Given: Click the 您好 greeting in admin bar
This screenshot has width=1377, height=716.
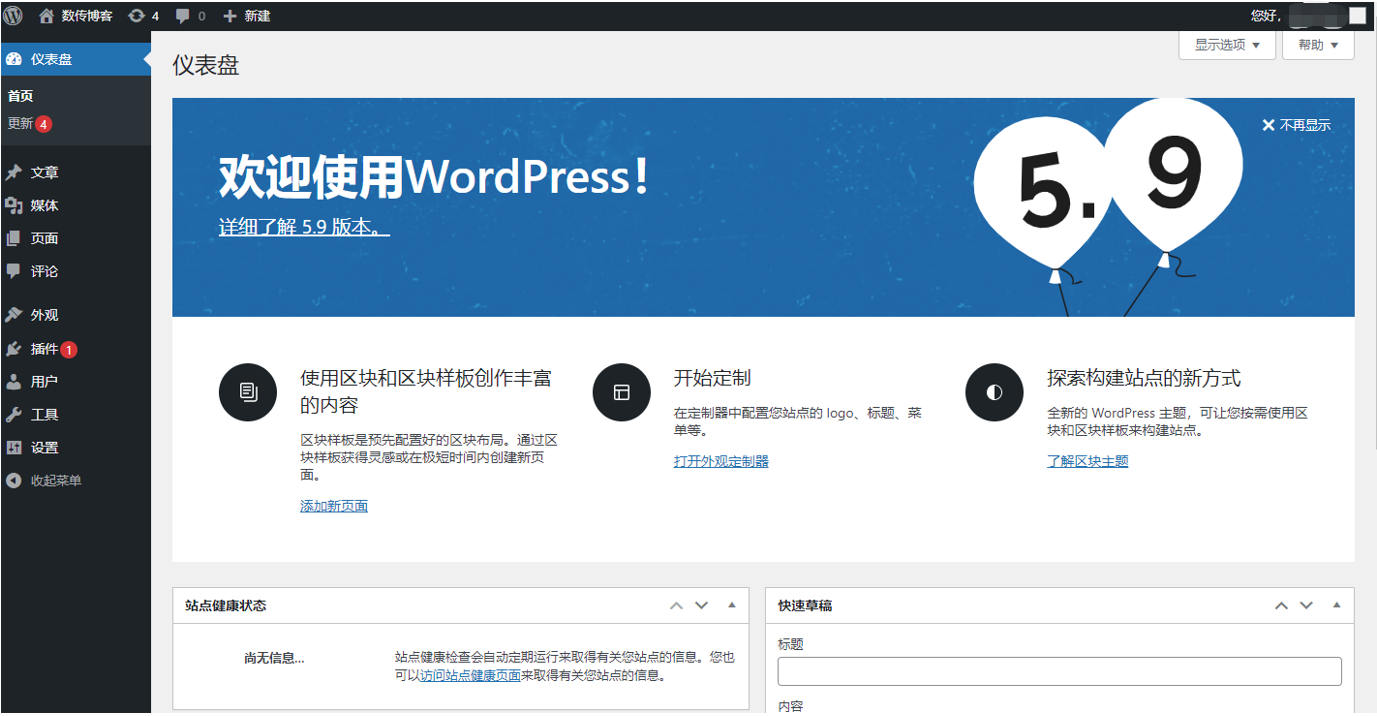Looking at the screenshot, I should pos(1265,16).
